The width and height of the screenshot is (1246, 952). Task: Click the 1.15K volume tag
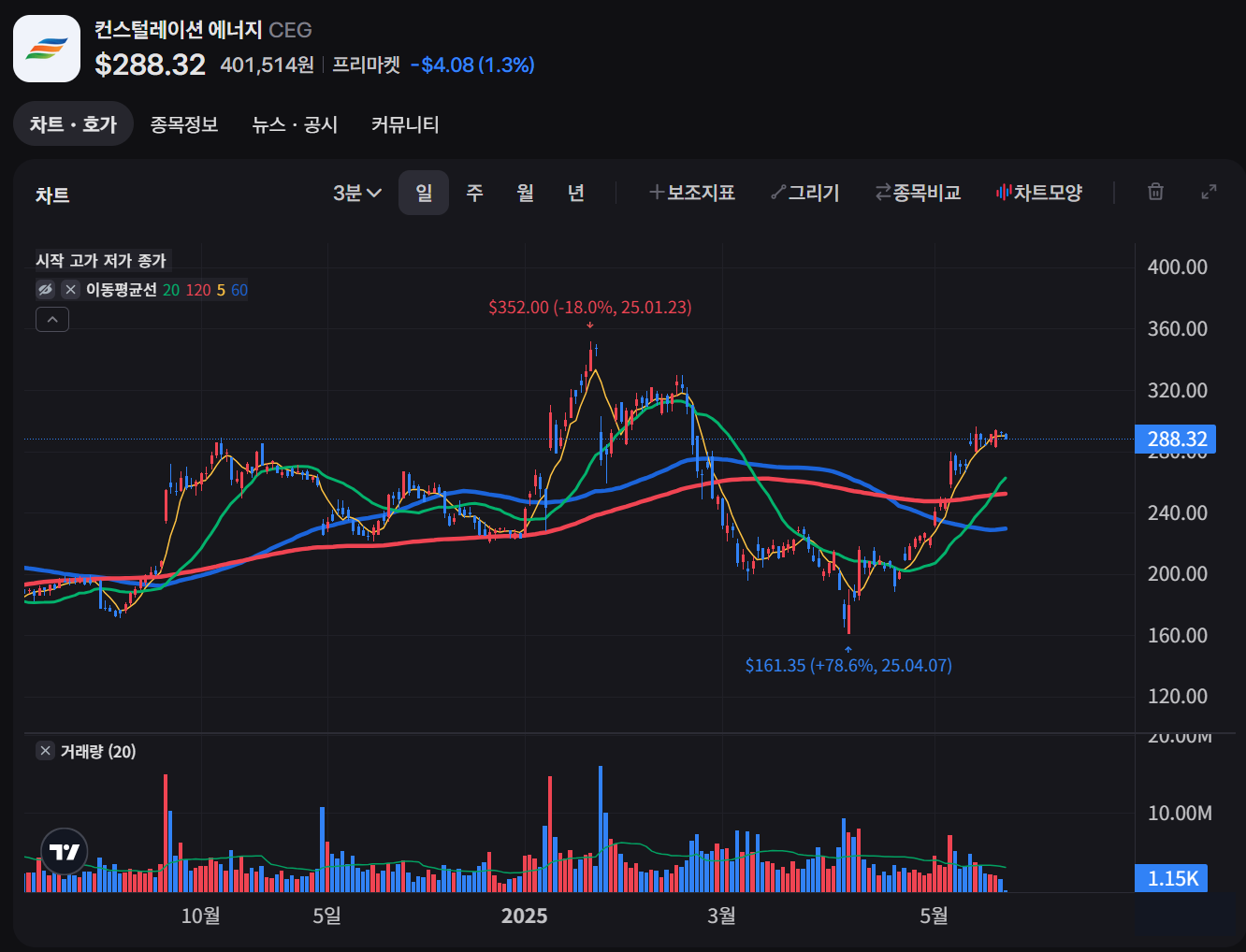pyautogui.click(x=1172, y=878)
